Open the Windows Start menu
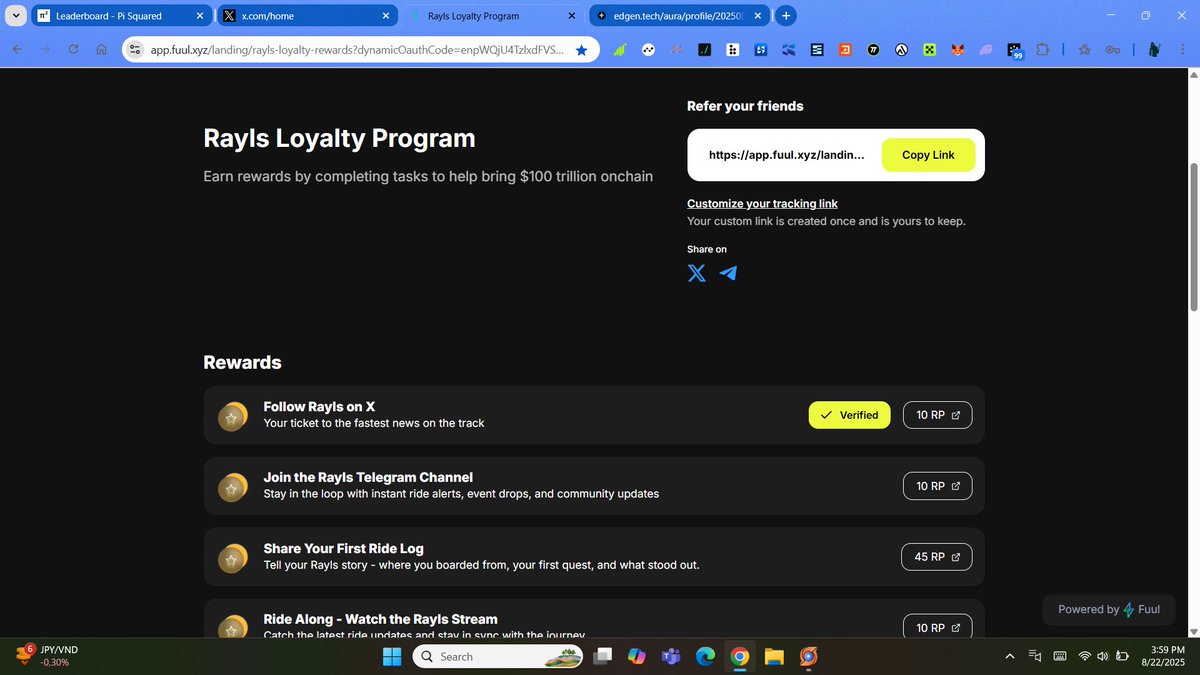The width and height of the screenshot is (1200, 675). [x=392, y=656]
